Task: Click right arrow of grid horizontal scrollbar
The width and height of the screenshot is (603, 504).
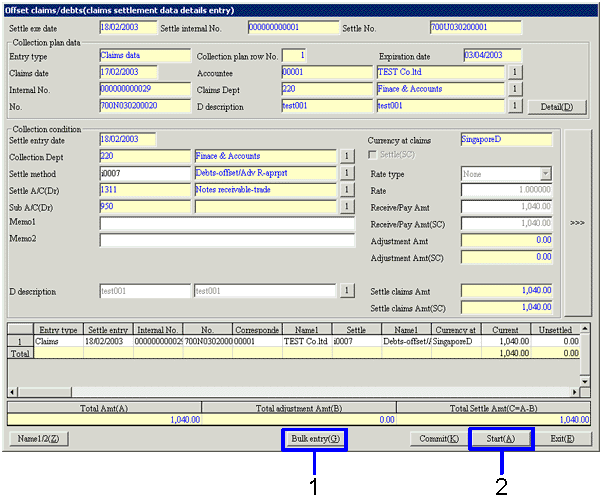Action: coord(573,392)
